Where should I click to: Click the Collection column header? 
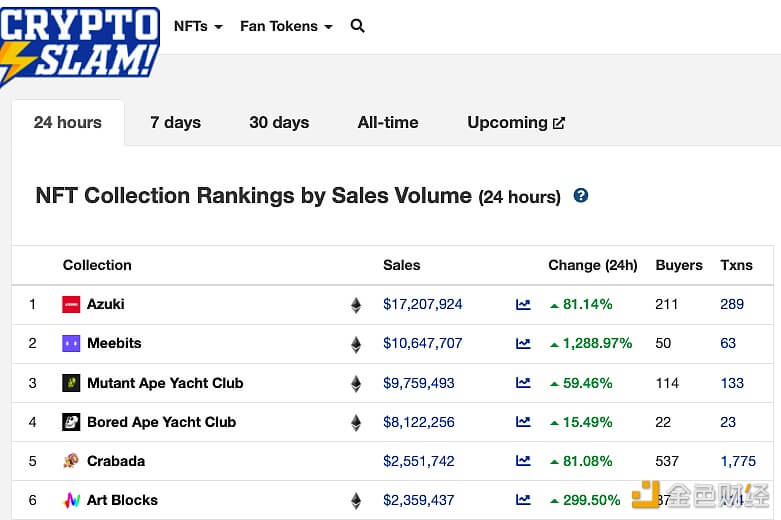(97, 265)
